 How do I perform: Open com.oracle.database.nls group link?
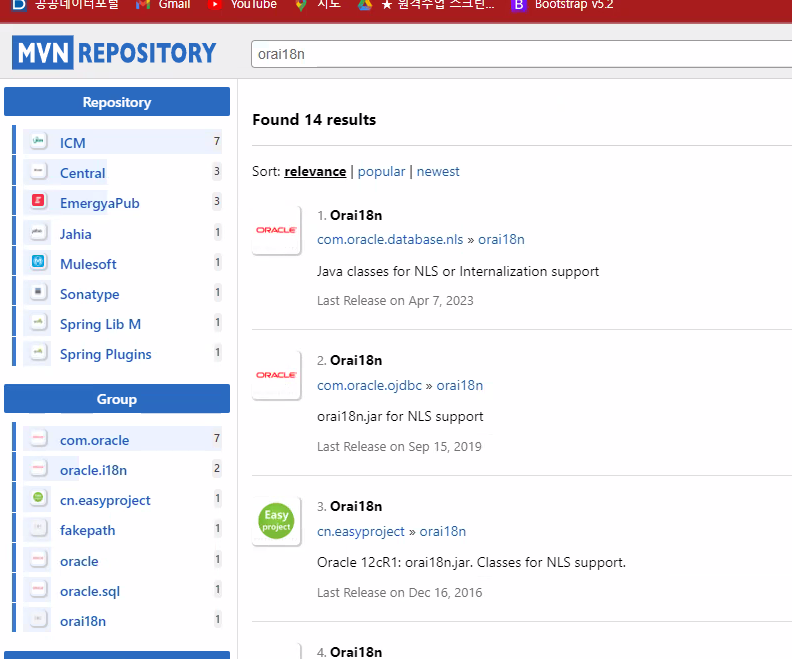(x=390, y=239)
